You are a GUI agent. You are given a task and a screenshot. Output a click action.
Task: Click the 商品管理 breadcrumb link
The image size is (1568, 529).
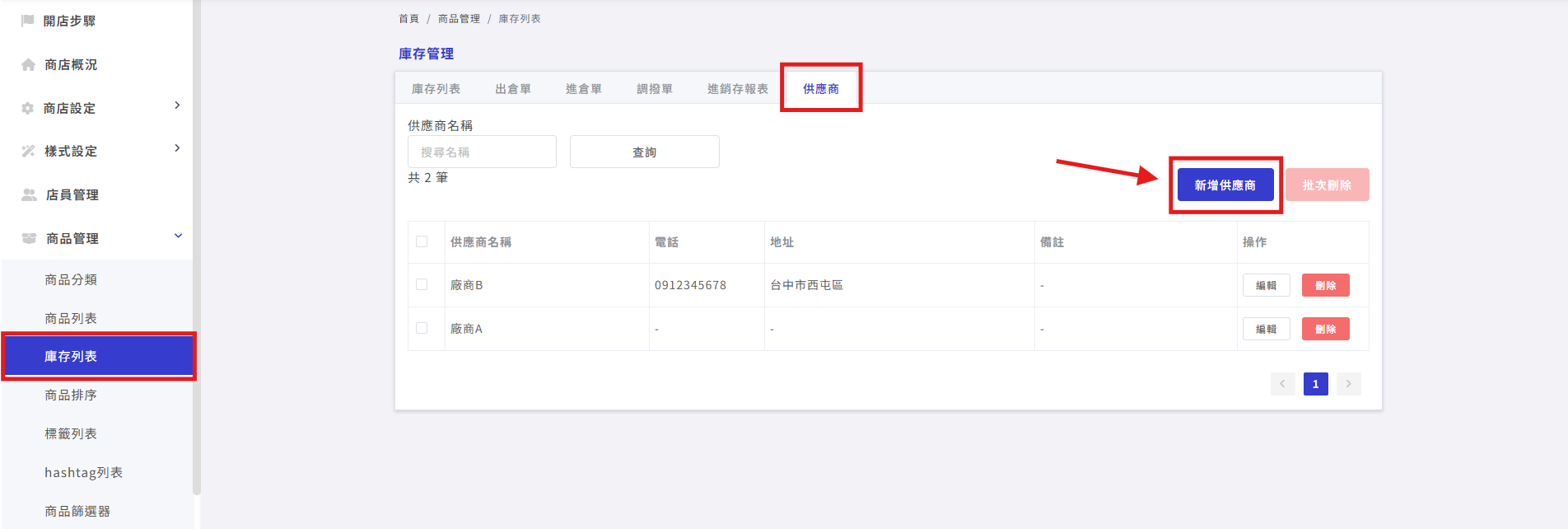coord(459,18)
